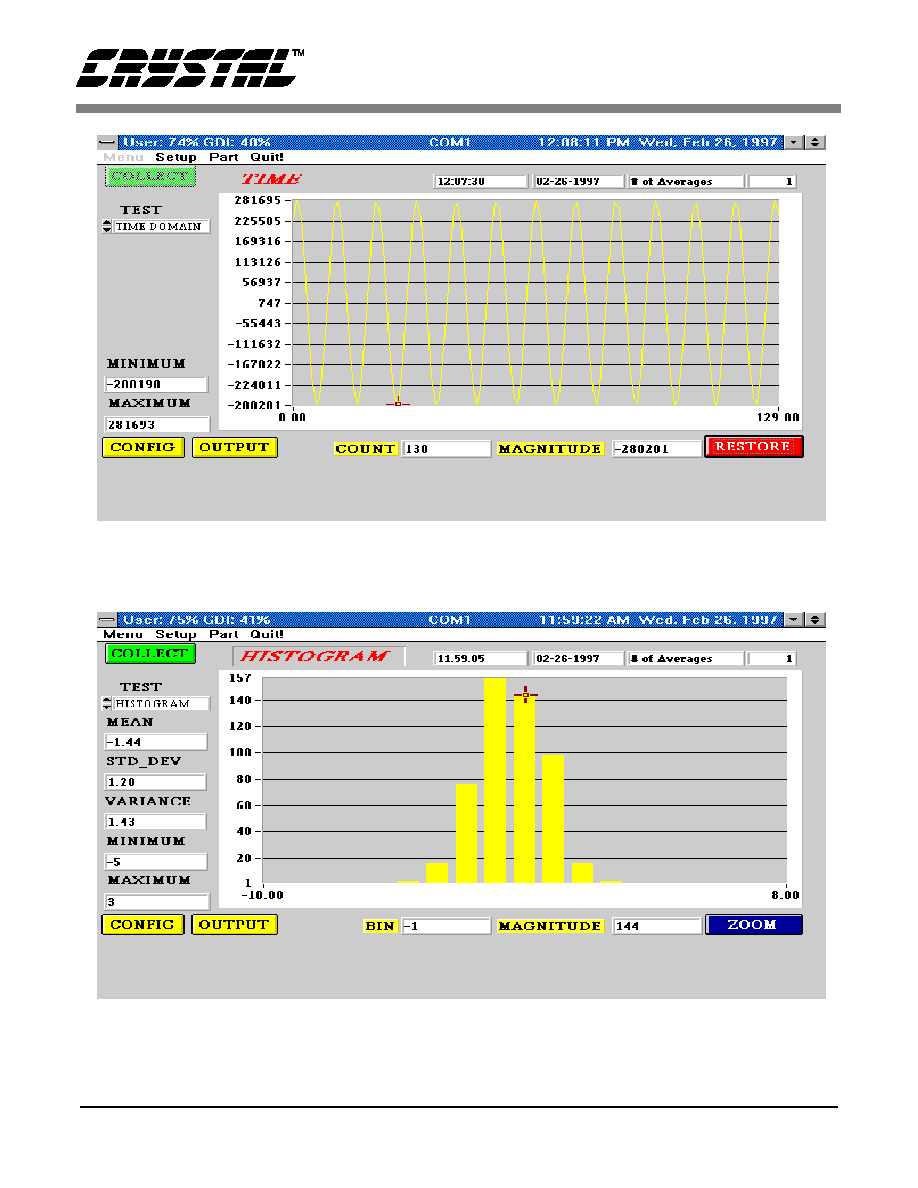
Task: Open Menu in the histogram window
Action: 123,634
